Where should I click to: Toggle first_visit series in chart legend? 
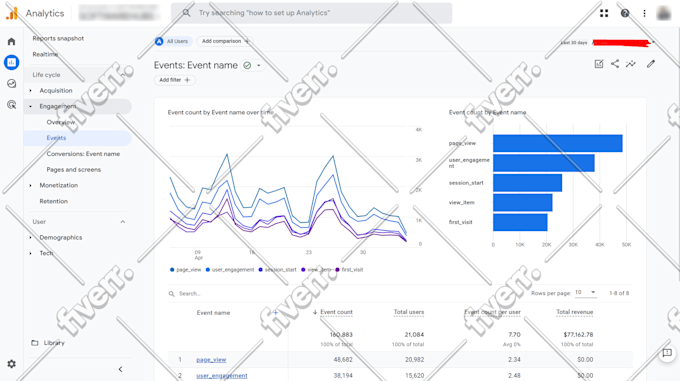click(349, 270)
